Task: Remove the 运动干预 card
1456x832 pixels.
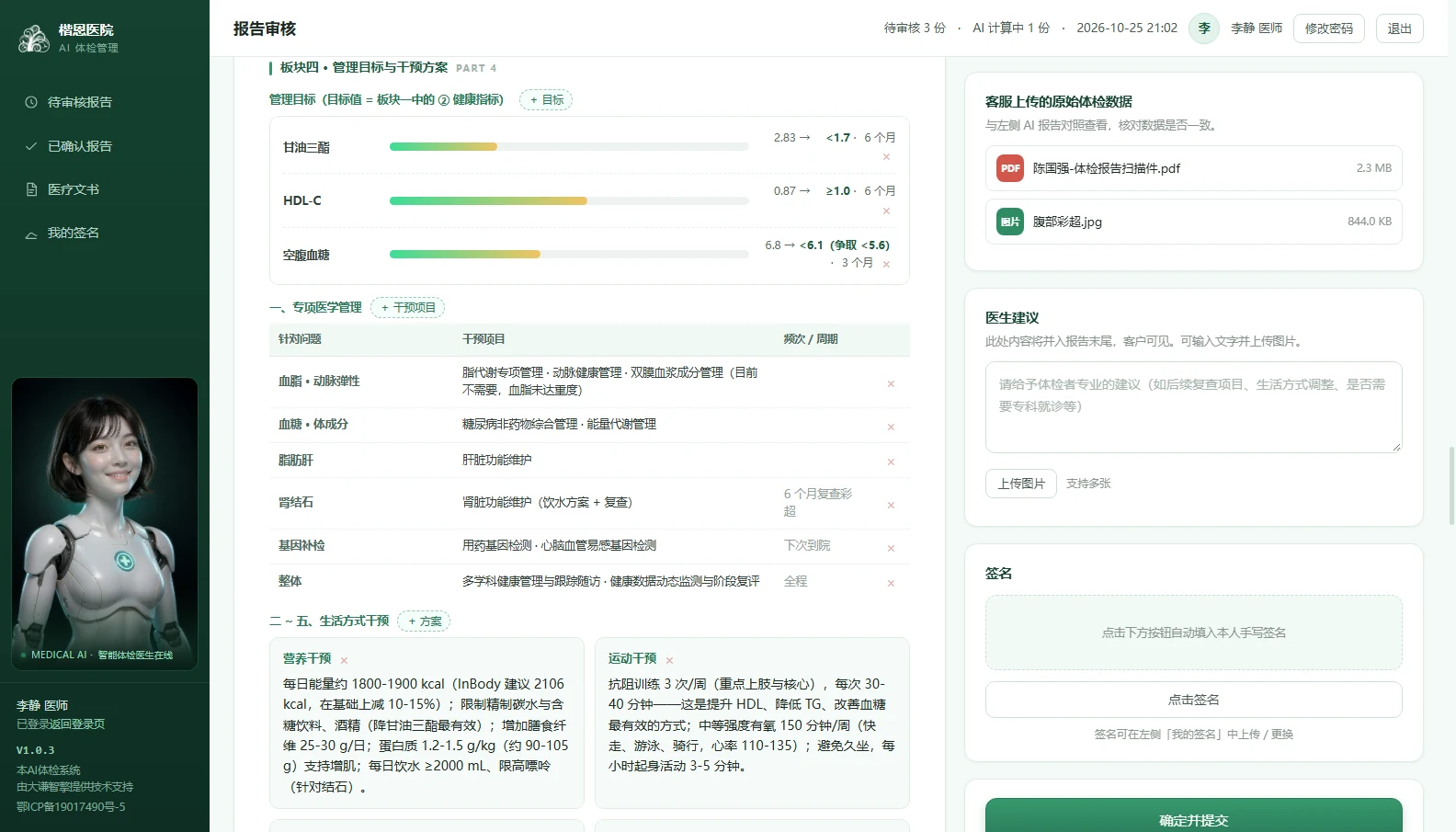Action: pos(669,660)
